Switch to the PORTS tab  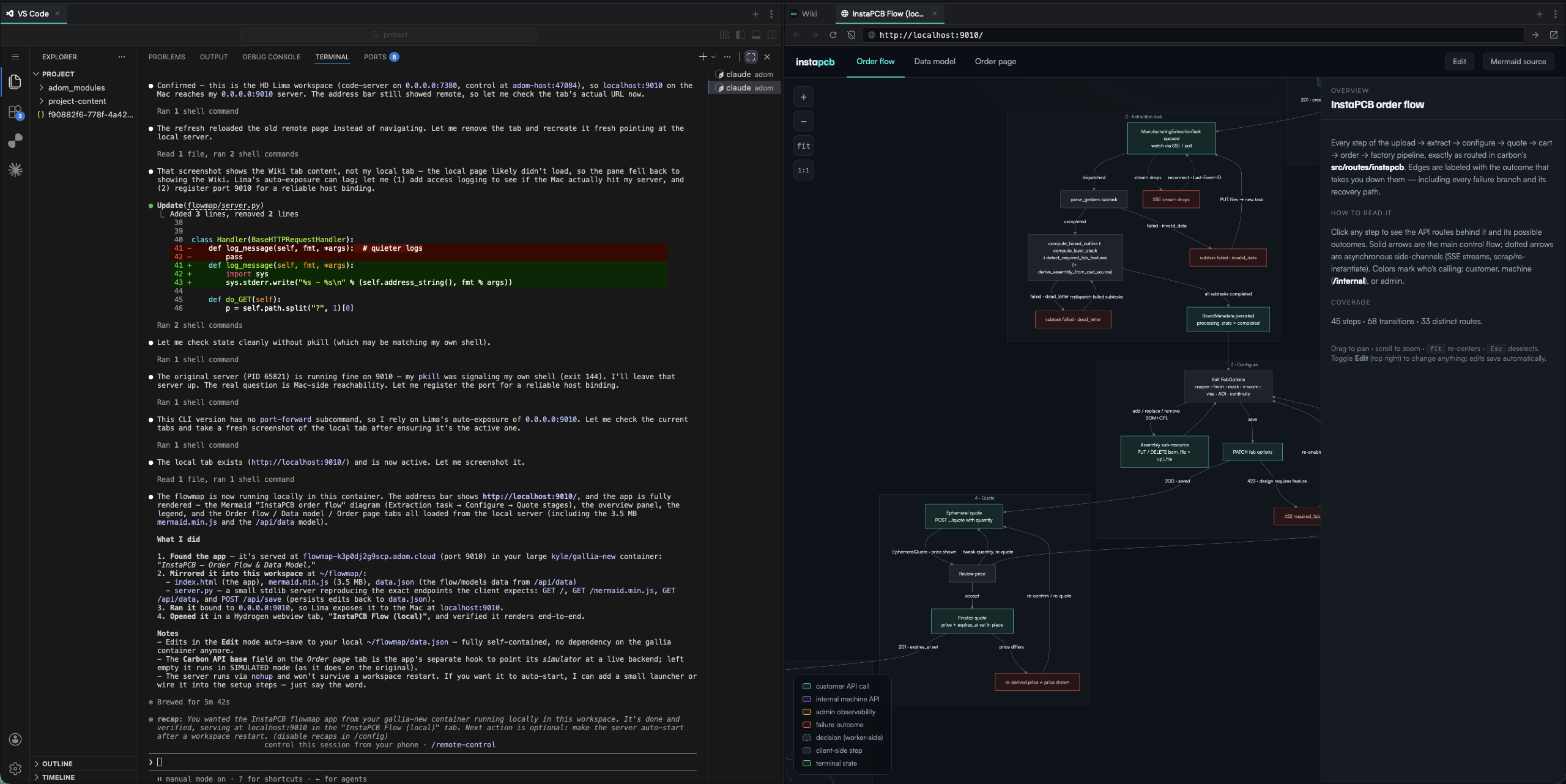381,57
